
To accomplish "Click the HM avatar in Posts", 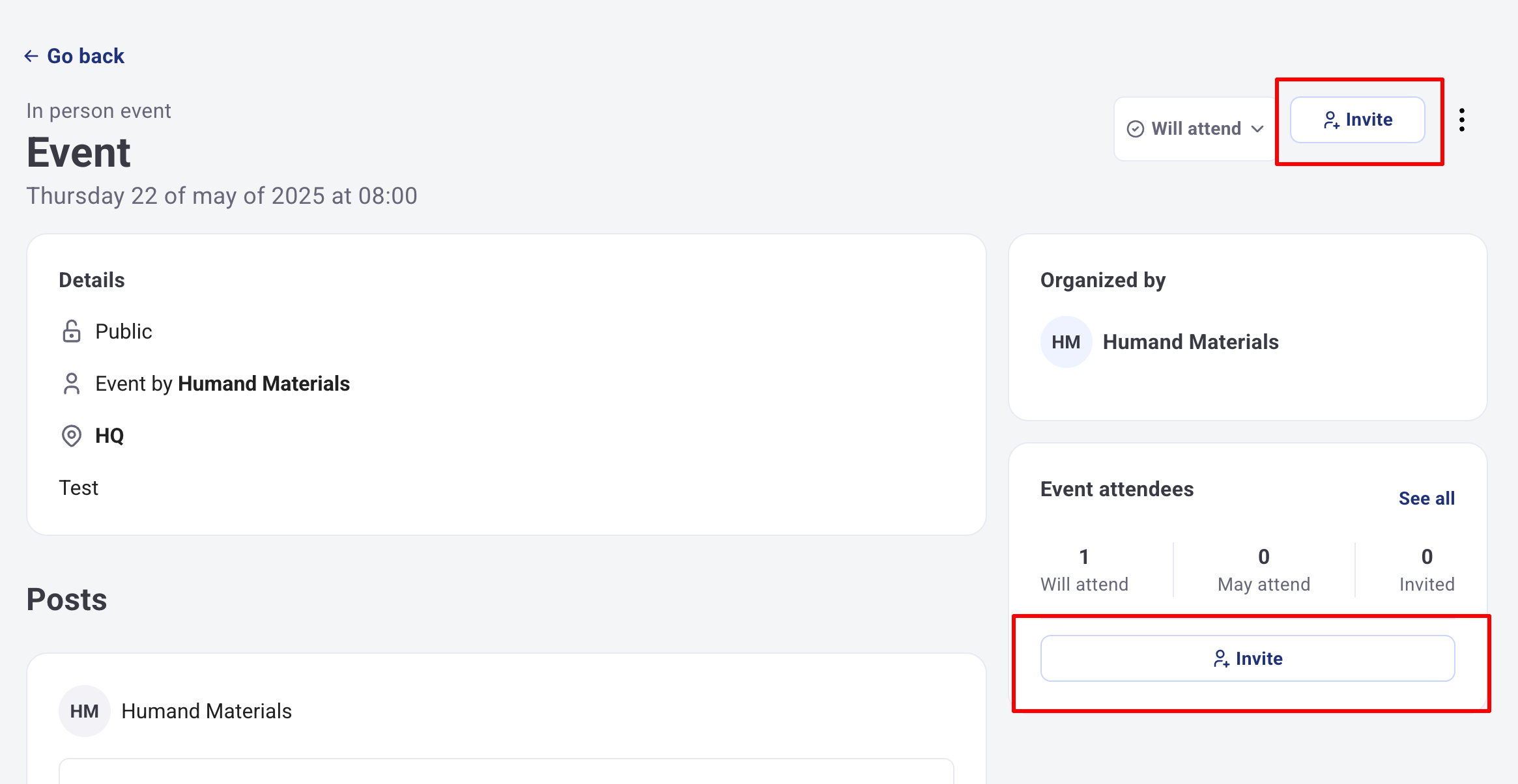I will [85, 711].
